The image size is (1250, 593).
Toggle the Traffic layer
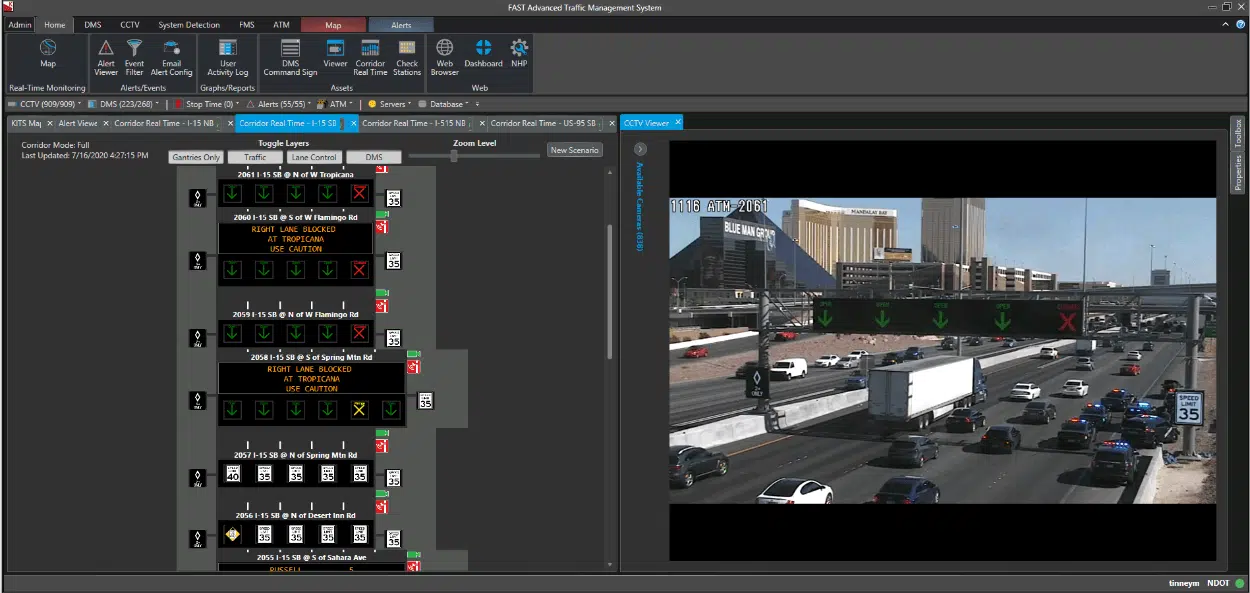(255, 157)
